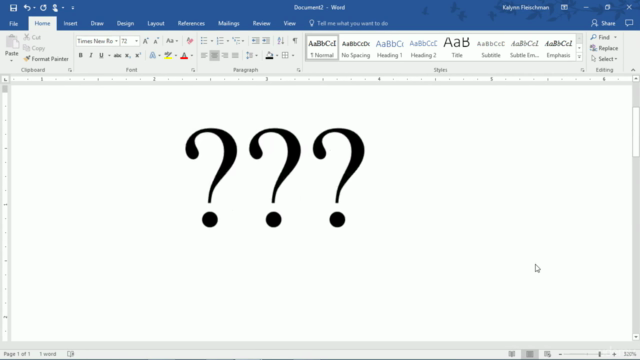Cut the selected text
This screenshot has width=640, height=360.
click(32, 37)
